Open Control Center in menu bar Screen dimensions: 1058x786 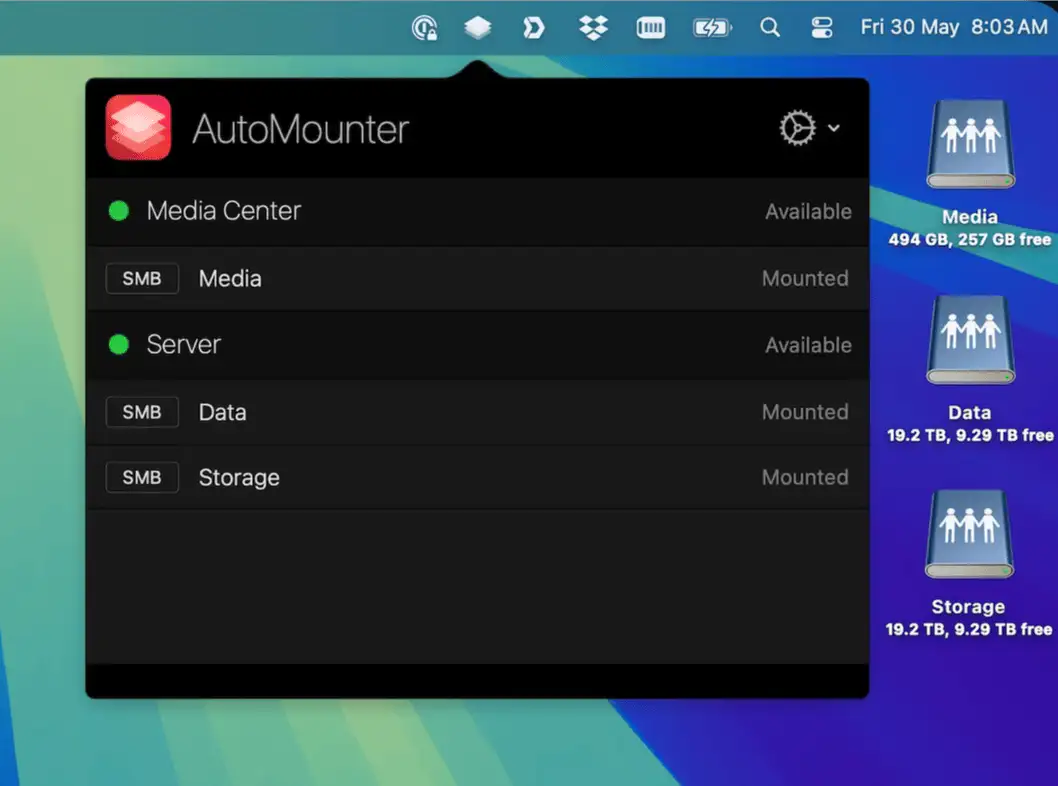[x=822, y=28]
